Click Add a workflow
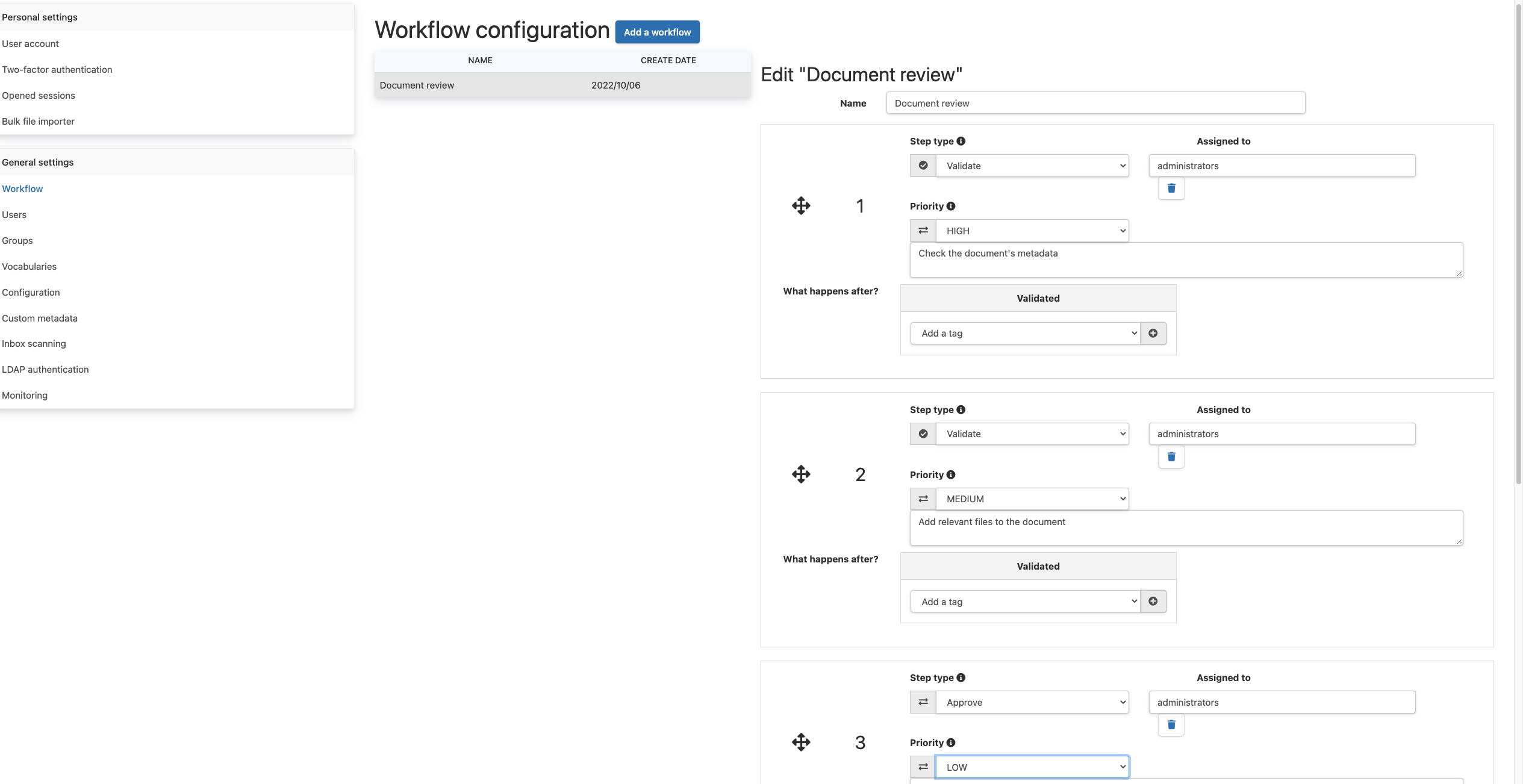The image size is (1523, 784). tap(657, 32)
